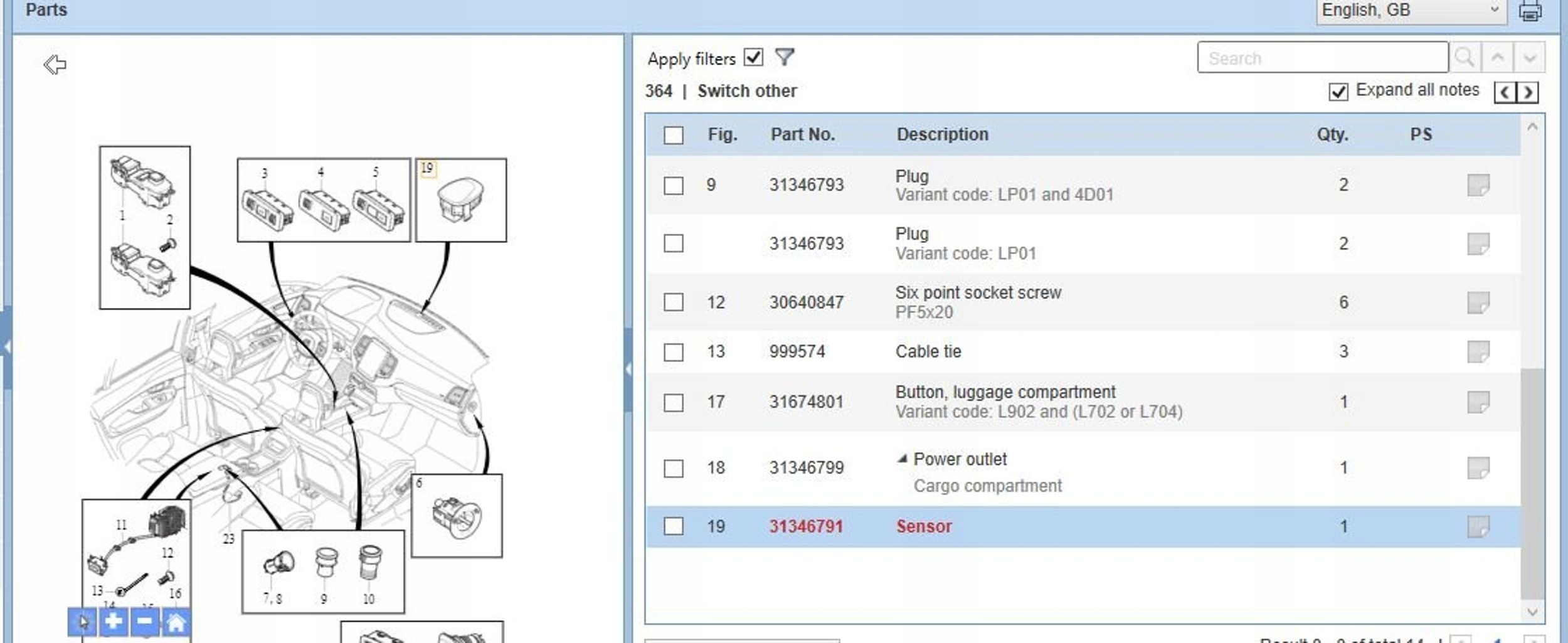The width and height of the screenshot is (1568, 643).
Task: Select part number 31346791
Action: coord(806,526)
